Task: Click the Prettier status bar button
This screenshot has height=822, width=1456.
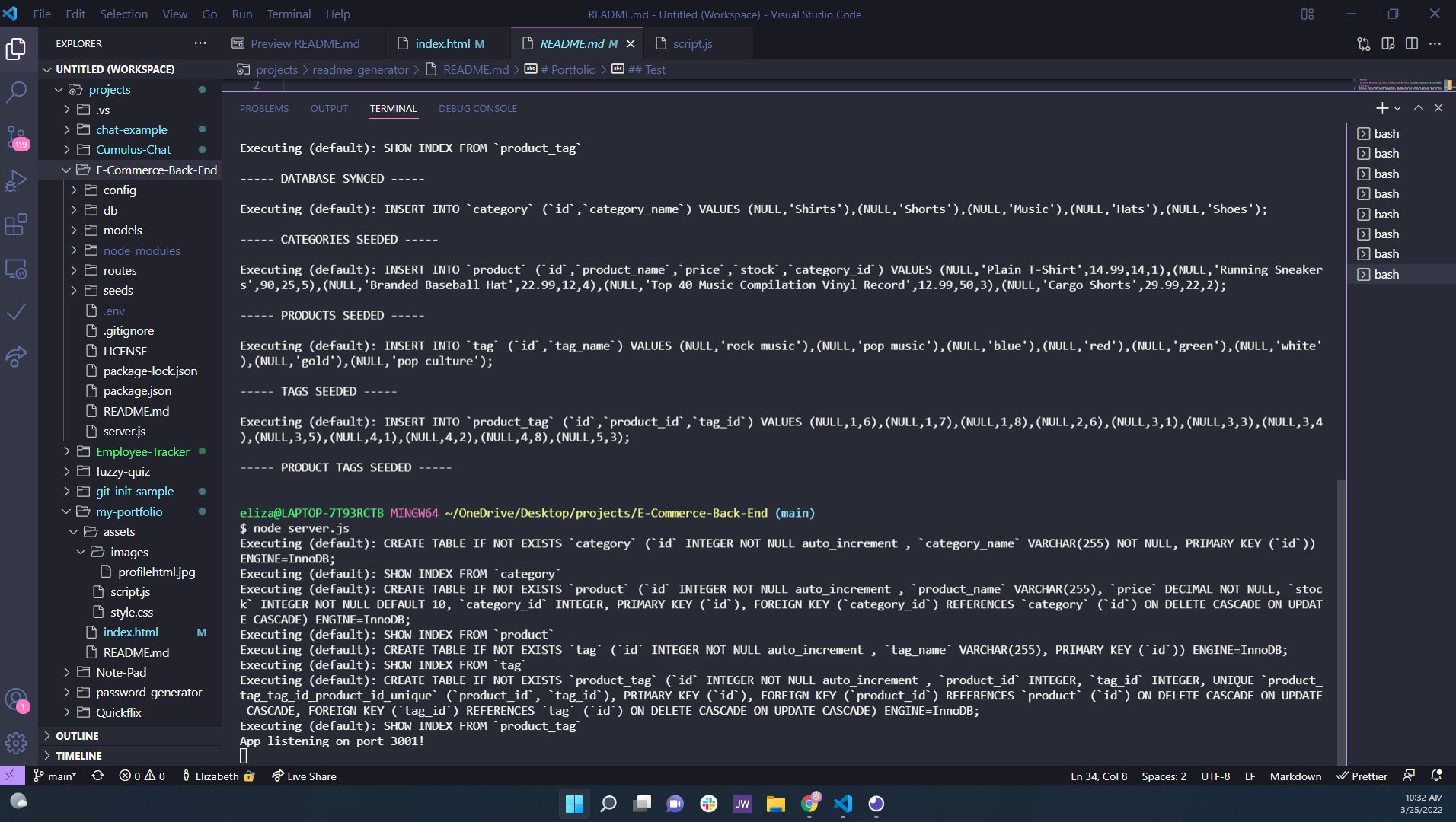Action: coord(1362,776)
